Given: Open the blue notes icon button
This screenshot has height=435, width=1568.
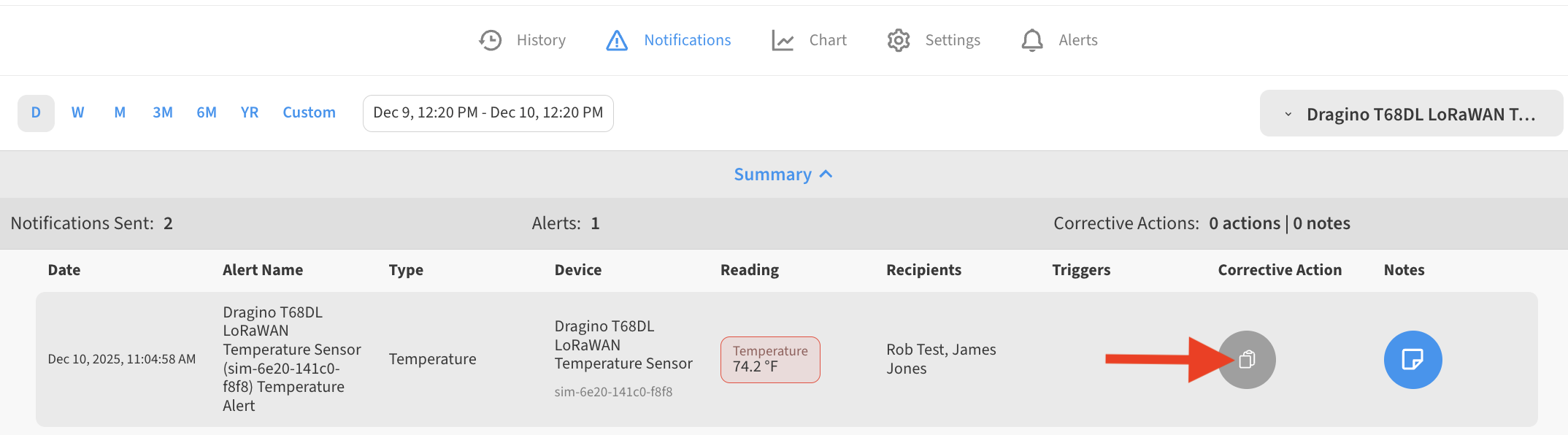Looking at the screenshot, I should 1413,360.
